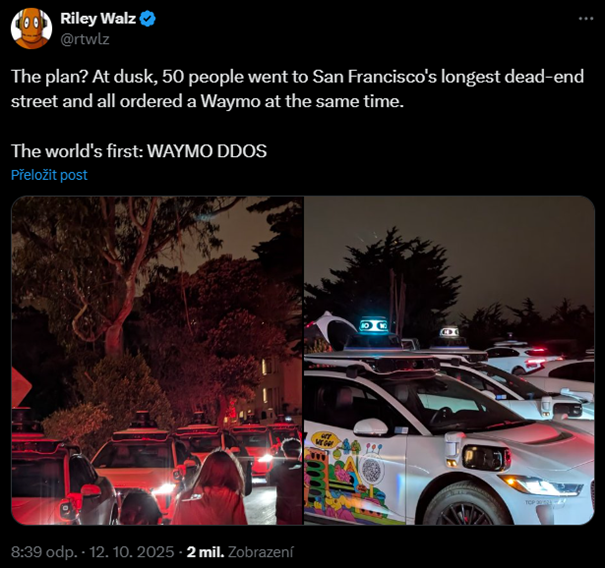Open the three-dot more options menu
This screenshot has width=605, height=568.
click(586, 18)
